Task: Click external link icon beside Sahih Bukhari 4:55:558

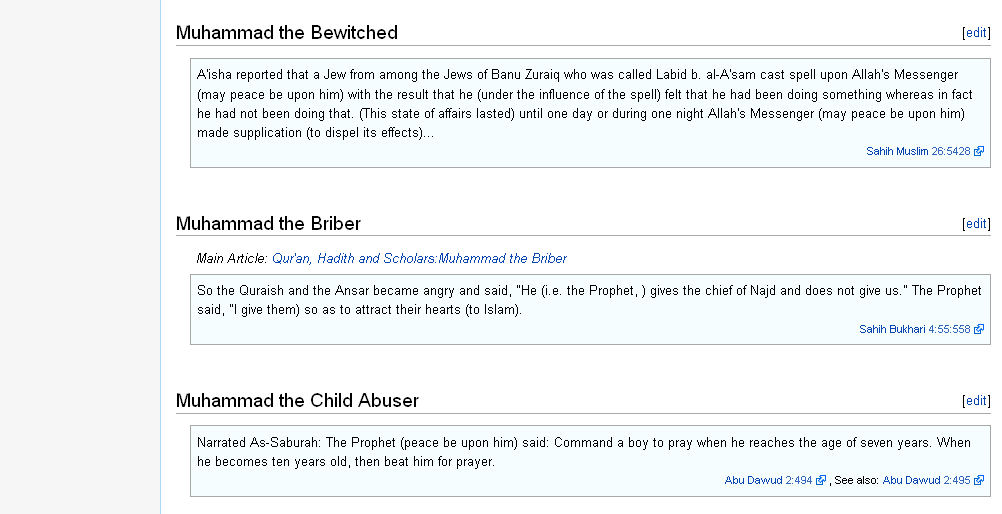Action: 978,329
